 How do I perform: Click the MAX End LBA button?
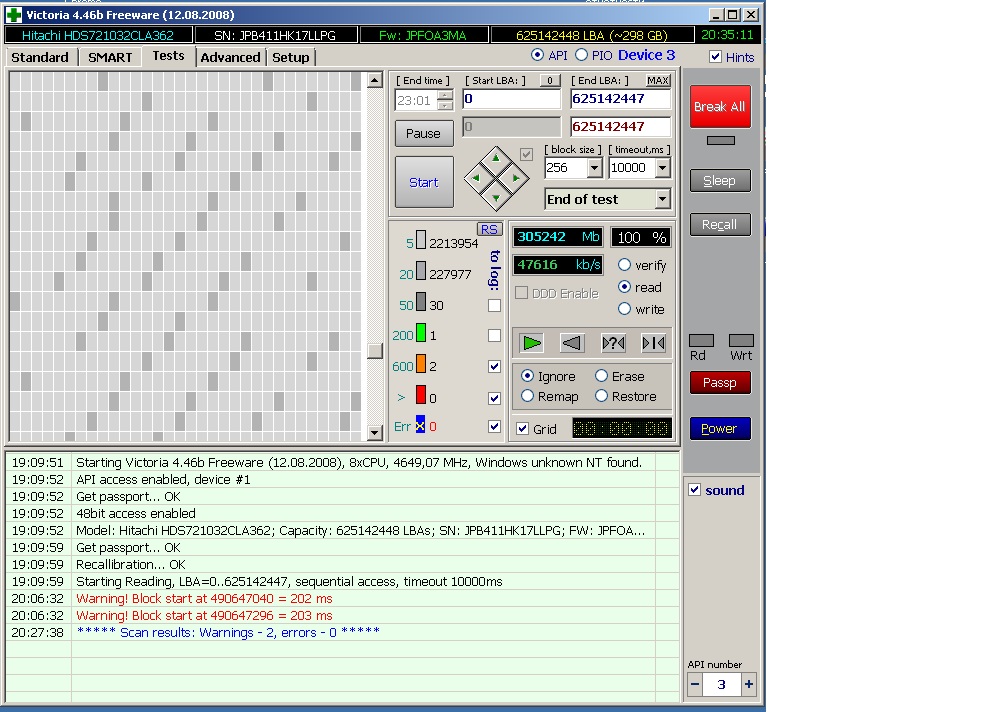(658, 80)
